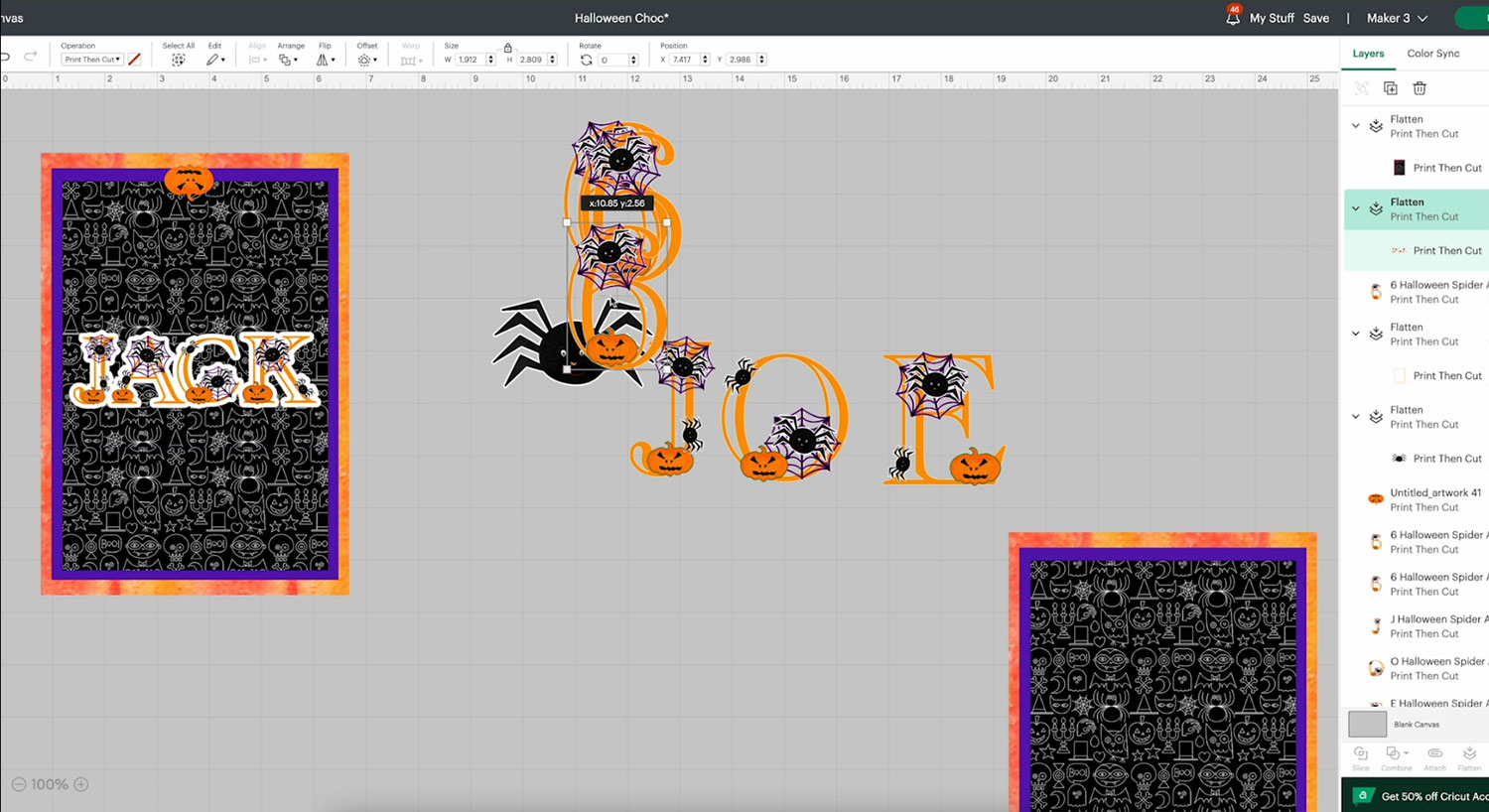The width and height of the screenshot is (1489, 812).
Task: Click the Redo arrow
Action: pyautogui.click(x=31, y=57)
